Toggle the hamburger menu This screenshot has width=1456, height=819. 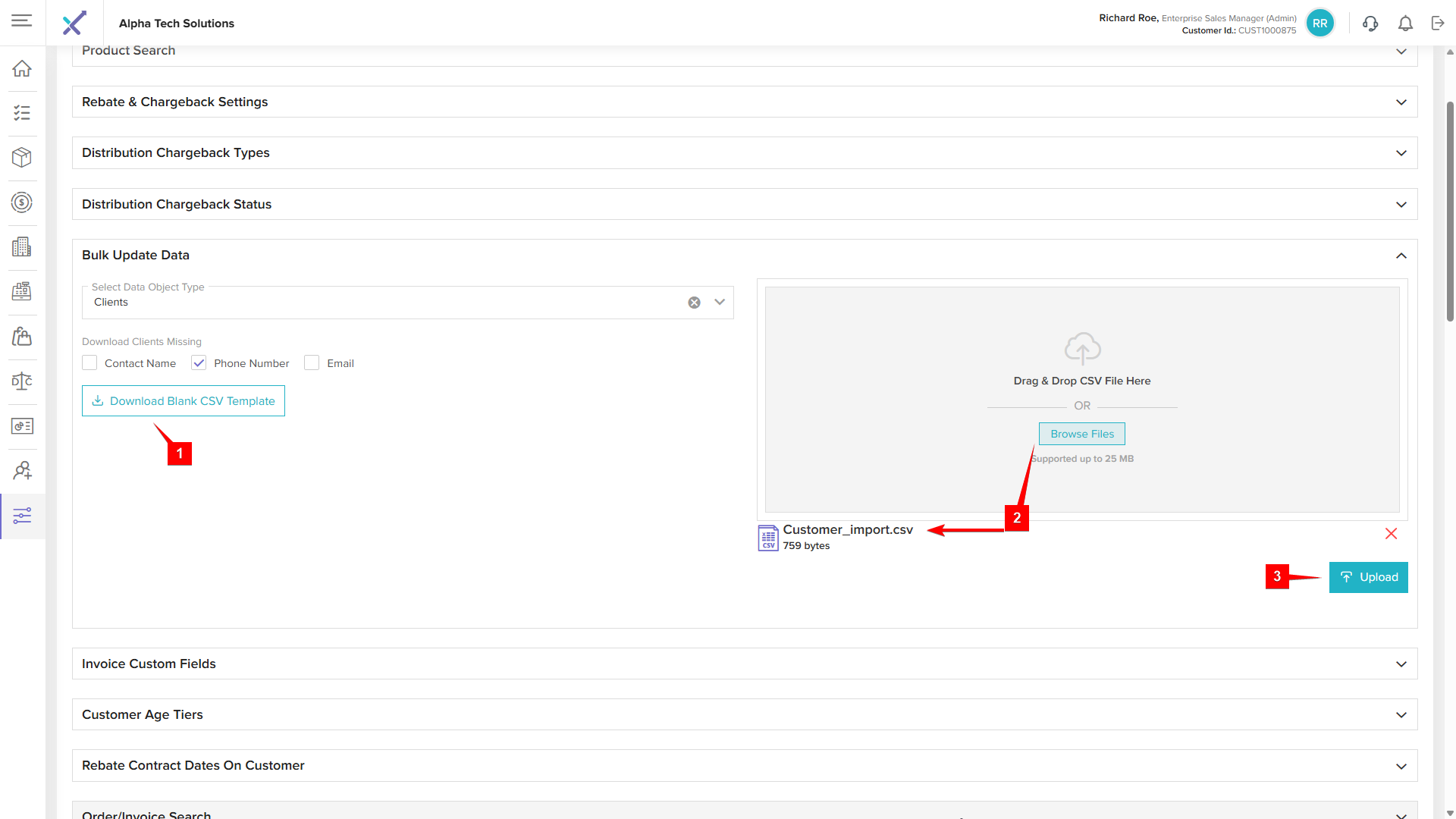(22, 20)
